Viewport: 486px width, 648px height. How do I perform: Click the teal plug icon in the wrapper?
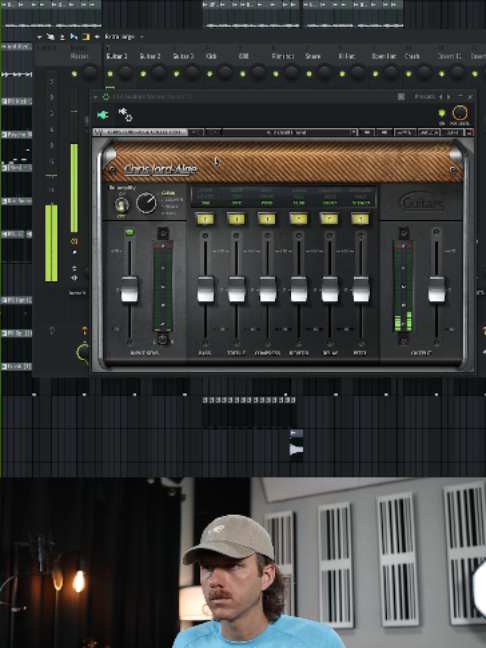pos(102,114)
